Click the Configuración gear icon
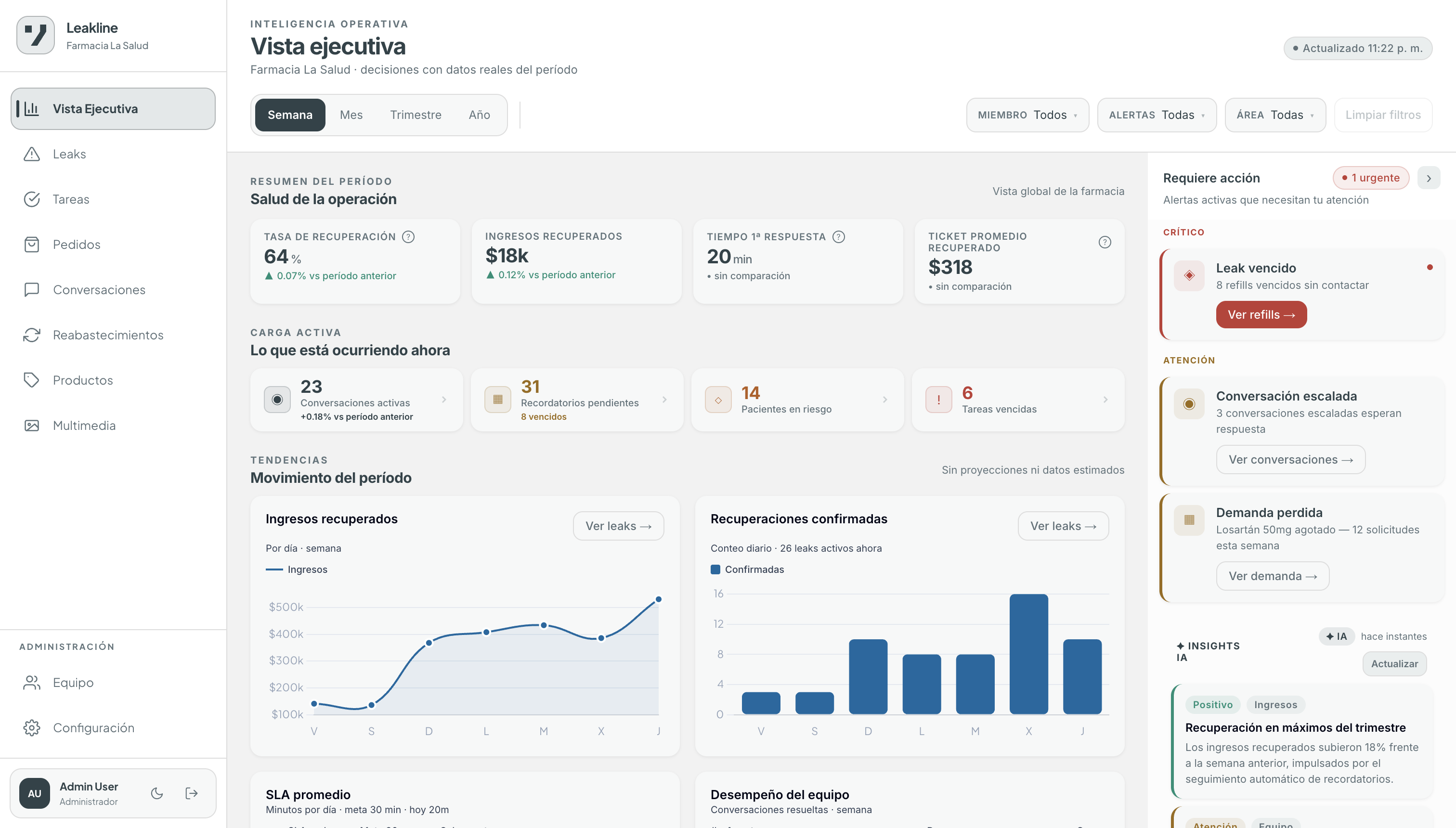The image size is (1456, 828). [x=32, y=728]
